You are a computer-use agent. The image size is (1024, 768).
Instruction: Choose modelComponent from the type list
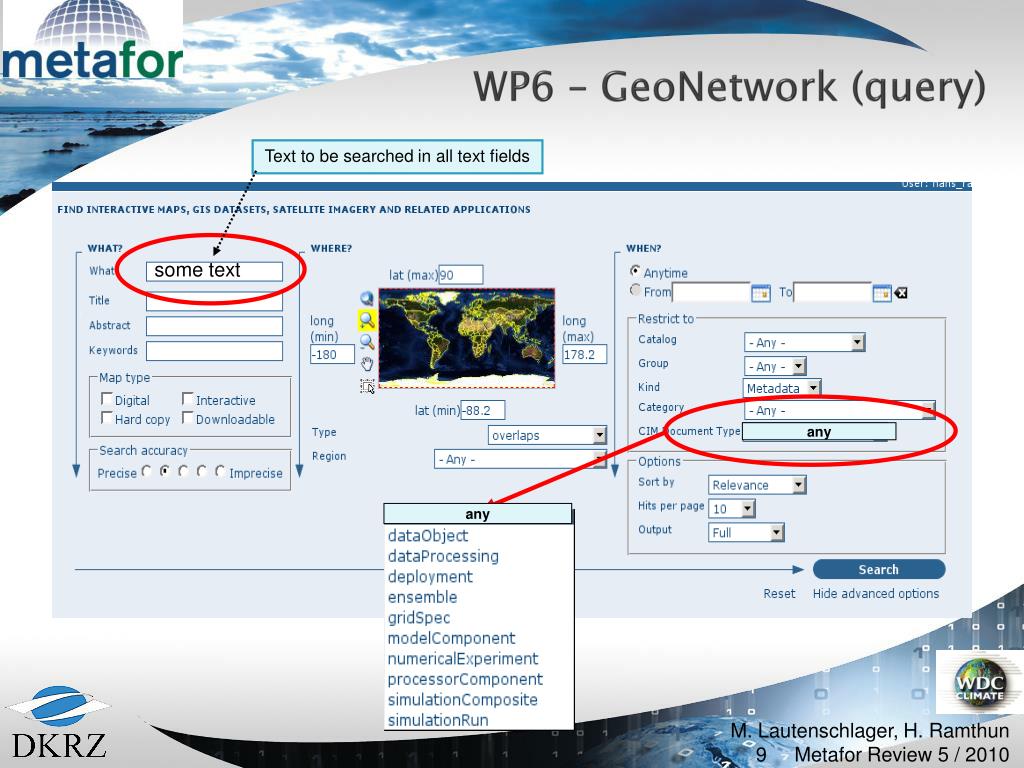click(451, 638)
